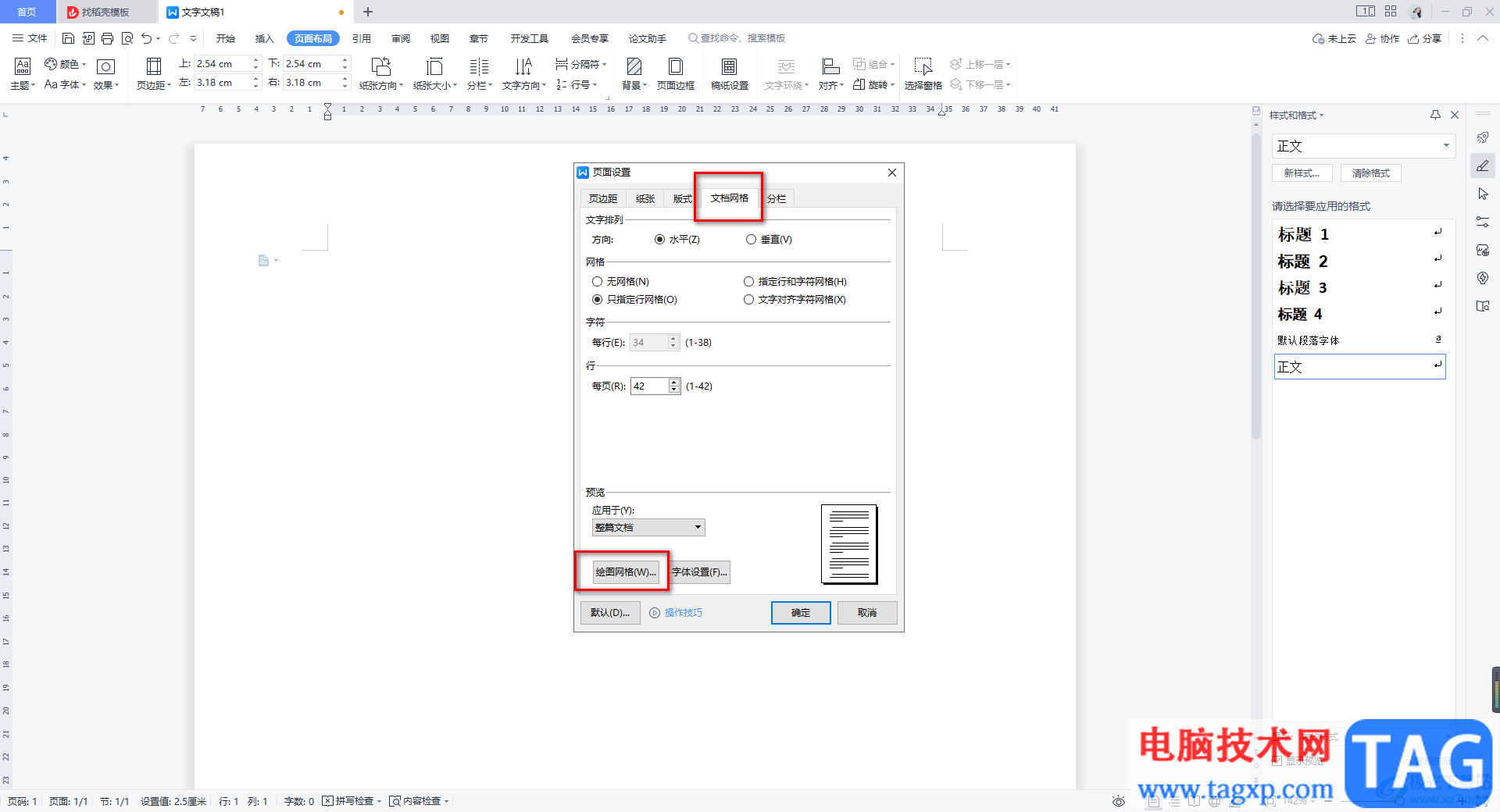Open the 分栏 tab in 页面设置 dialog

(776, 199)
